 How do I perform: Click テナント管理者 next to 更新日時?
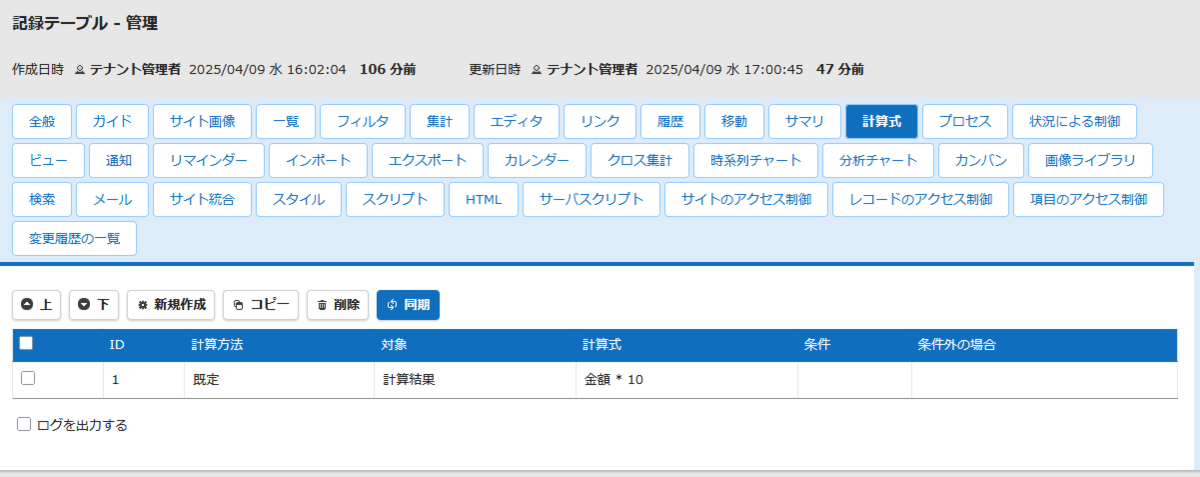[x=592, y=69]
